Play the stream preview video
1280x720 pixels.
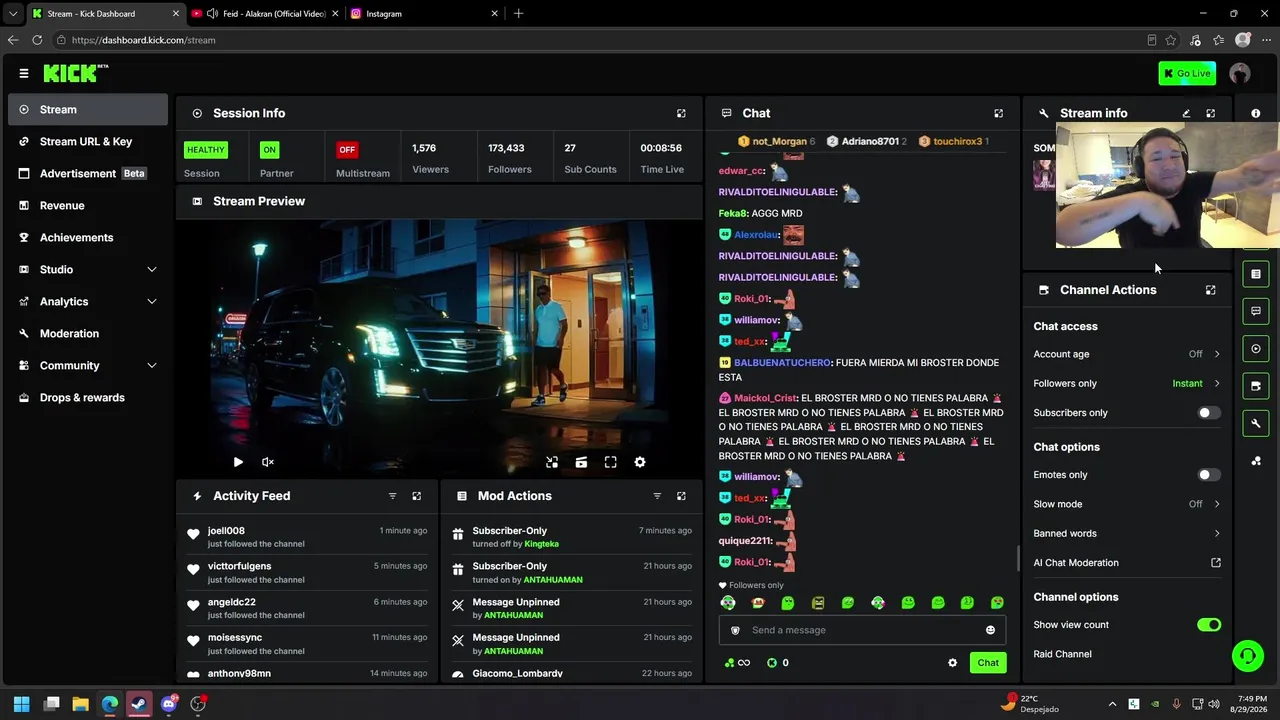point(238,462)
